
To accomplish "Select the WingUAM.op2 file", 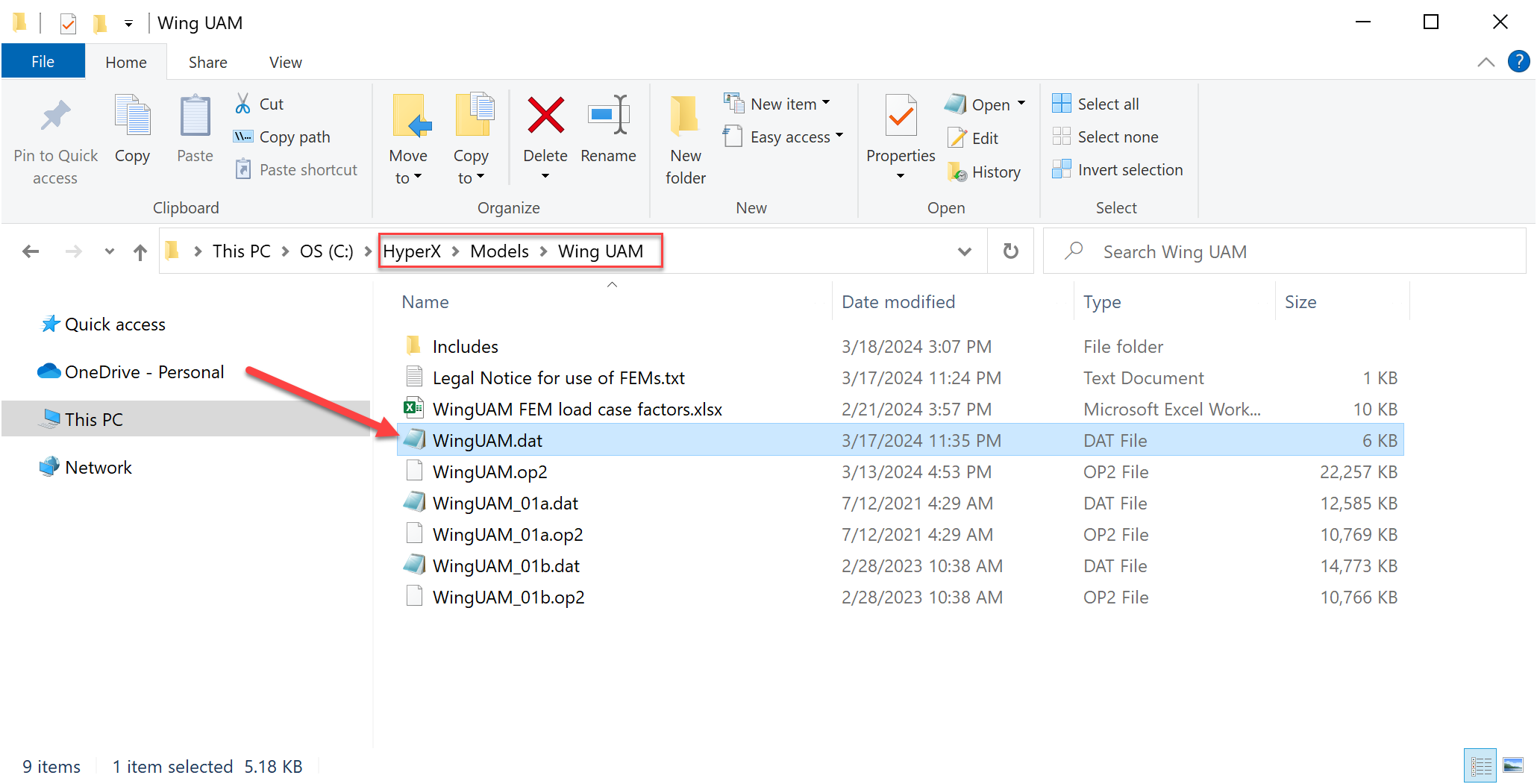I will (900, 472).
